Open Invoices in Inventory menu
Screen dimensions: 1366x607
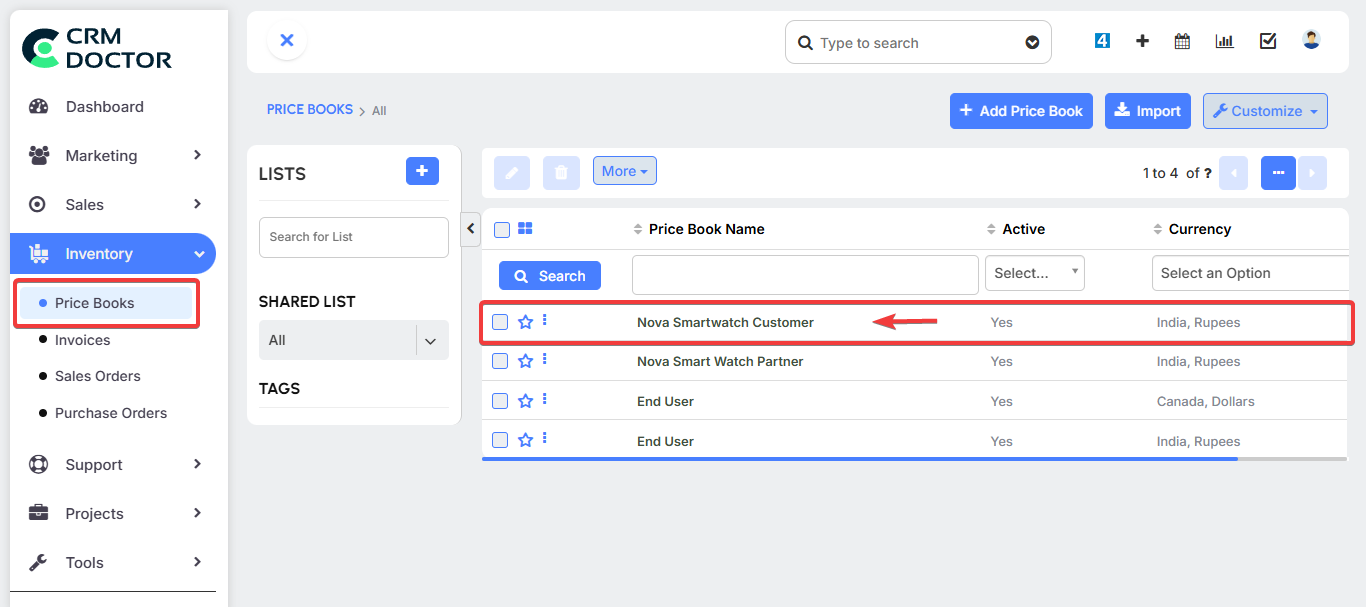click(82, 340)
